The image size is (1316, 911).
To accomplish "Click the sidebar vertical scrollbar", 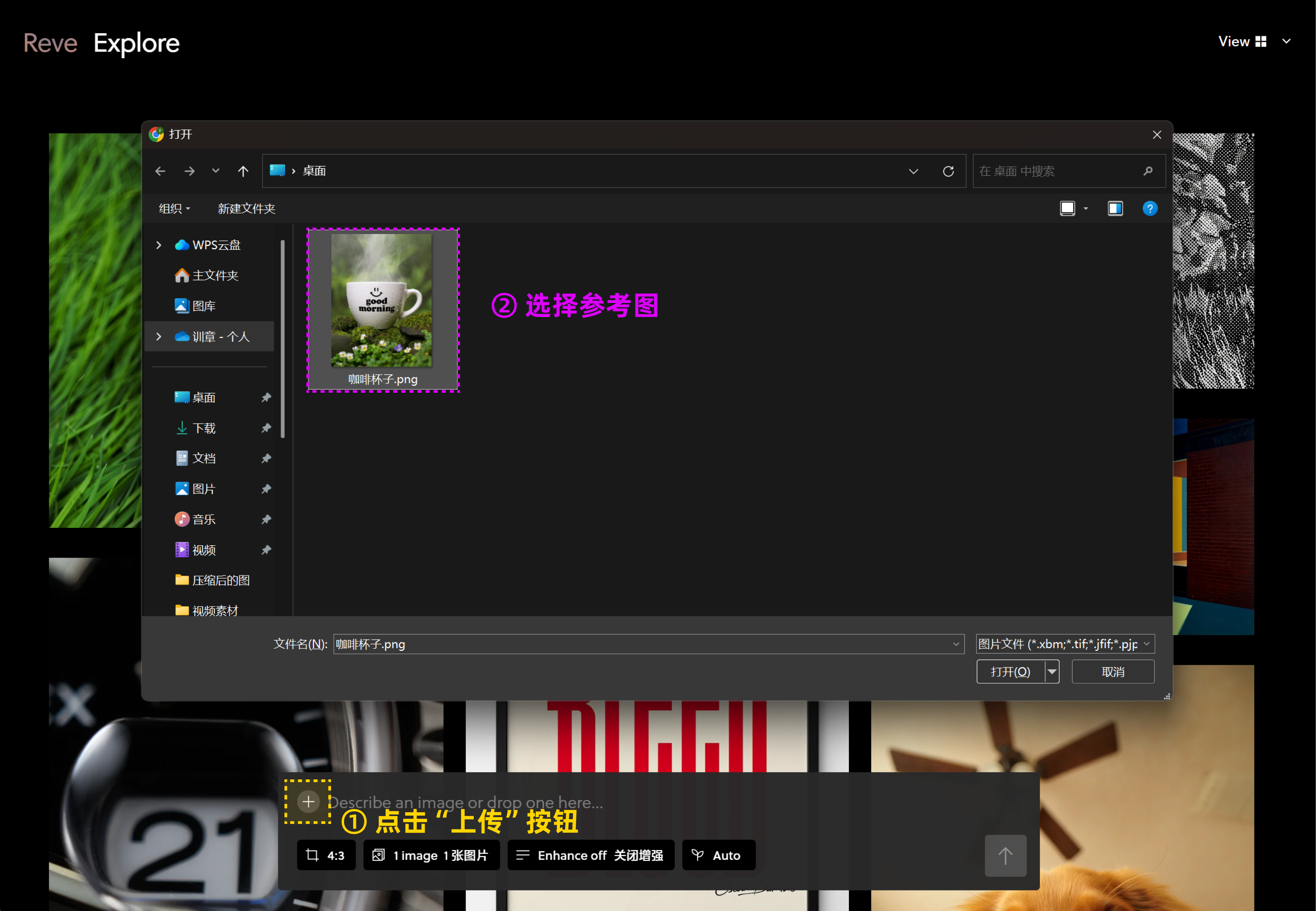I will tap(283, 339).
